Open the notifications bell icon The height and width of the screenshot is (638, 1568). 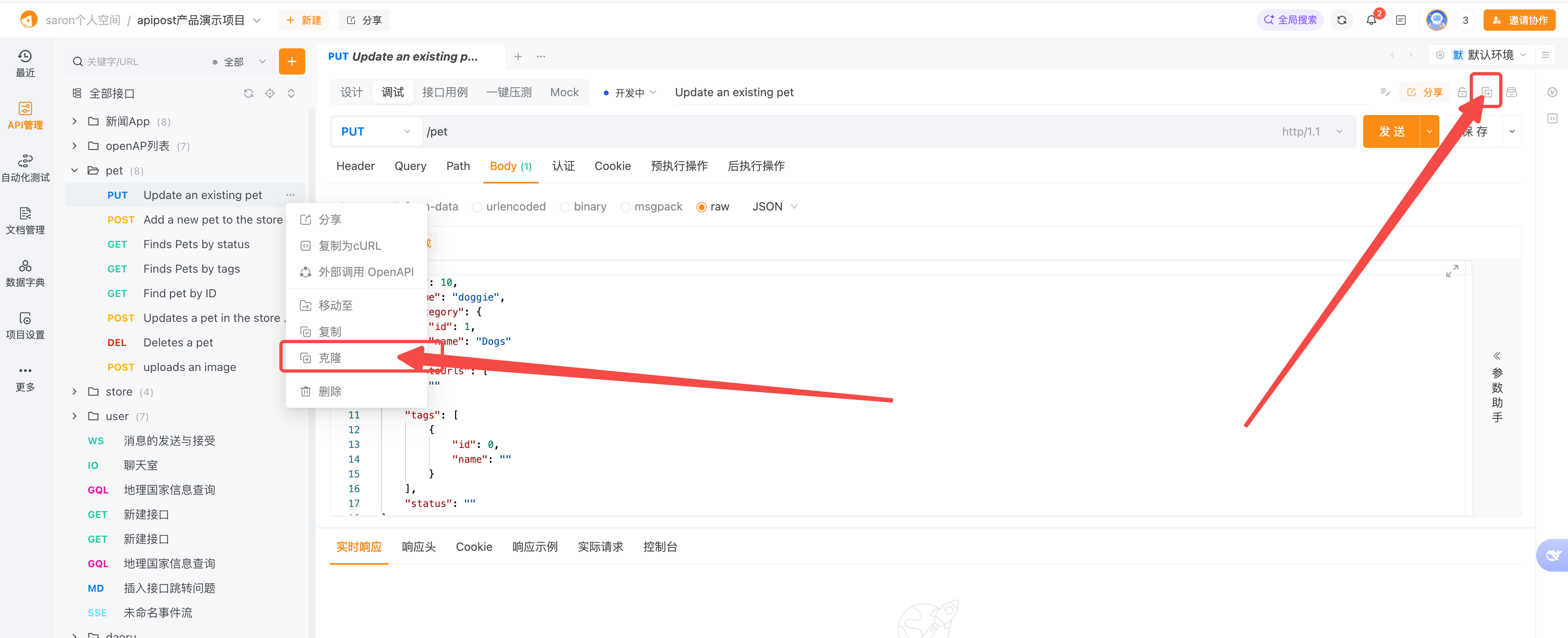(x=1371, y=20)
